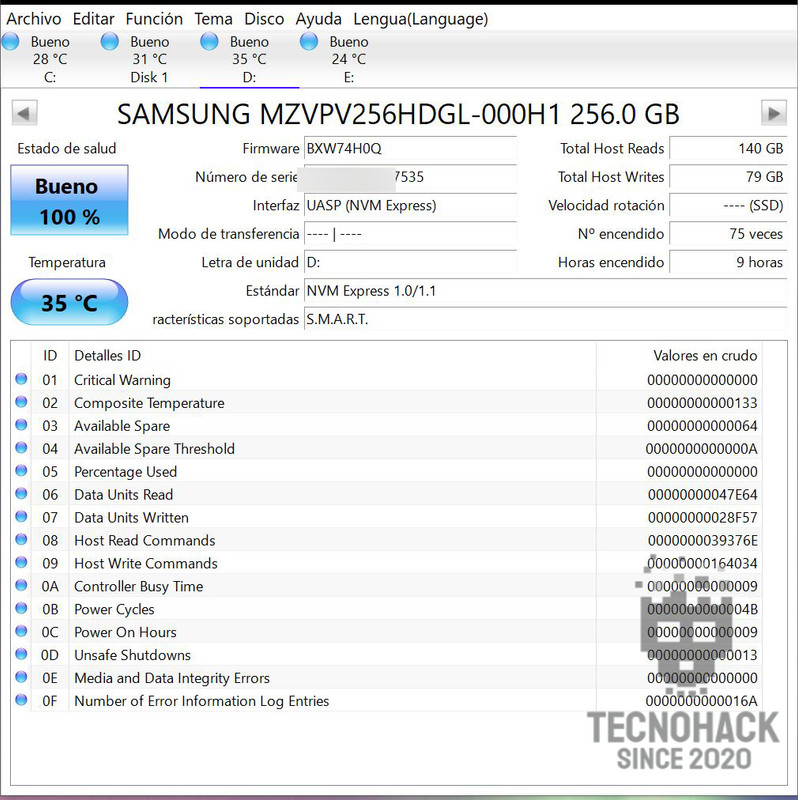Click raw value 000000000000A

tap(702, 449)
